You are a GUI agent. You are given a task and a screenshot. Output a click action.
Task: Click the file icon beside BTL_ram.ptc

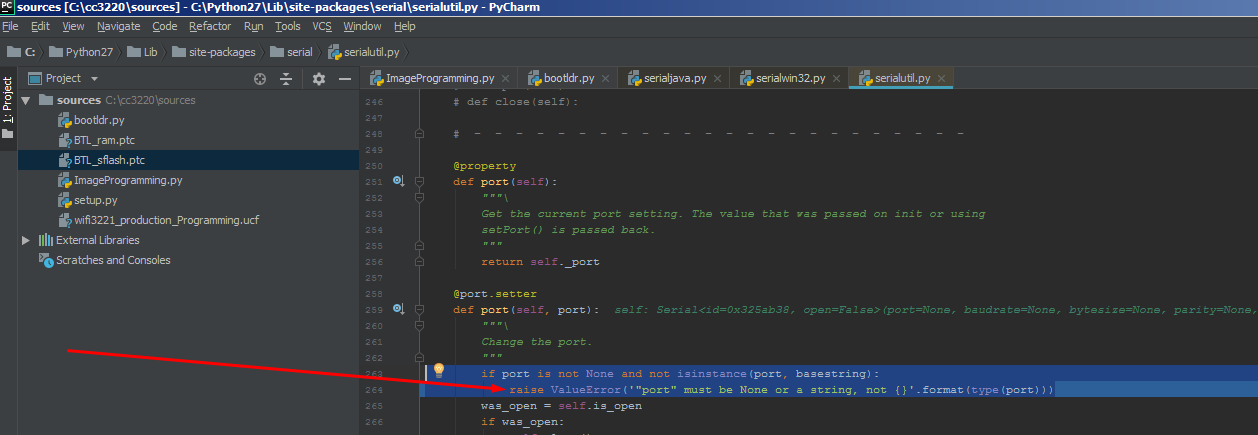[64, 140]
